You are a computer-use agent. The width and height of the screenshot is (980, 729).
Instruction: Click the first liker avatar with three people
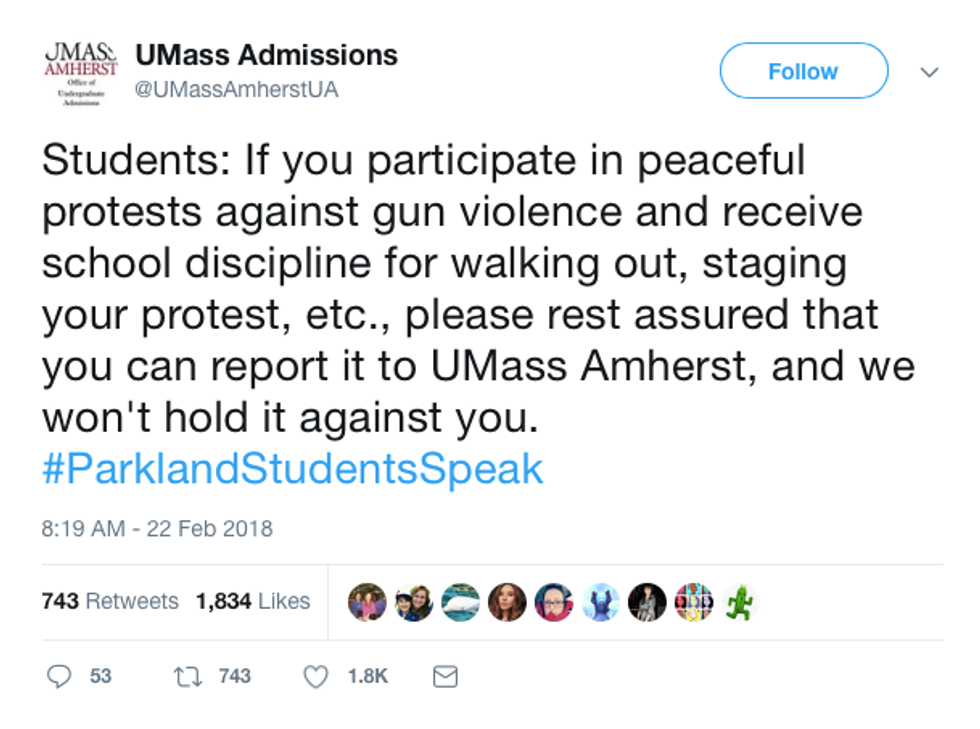coord(367,602)
